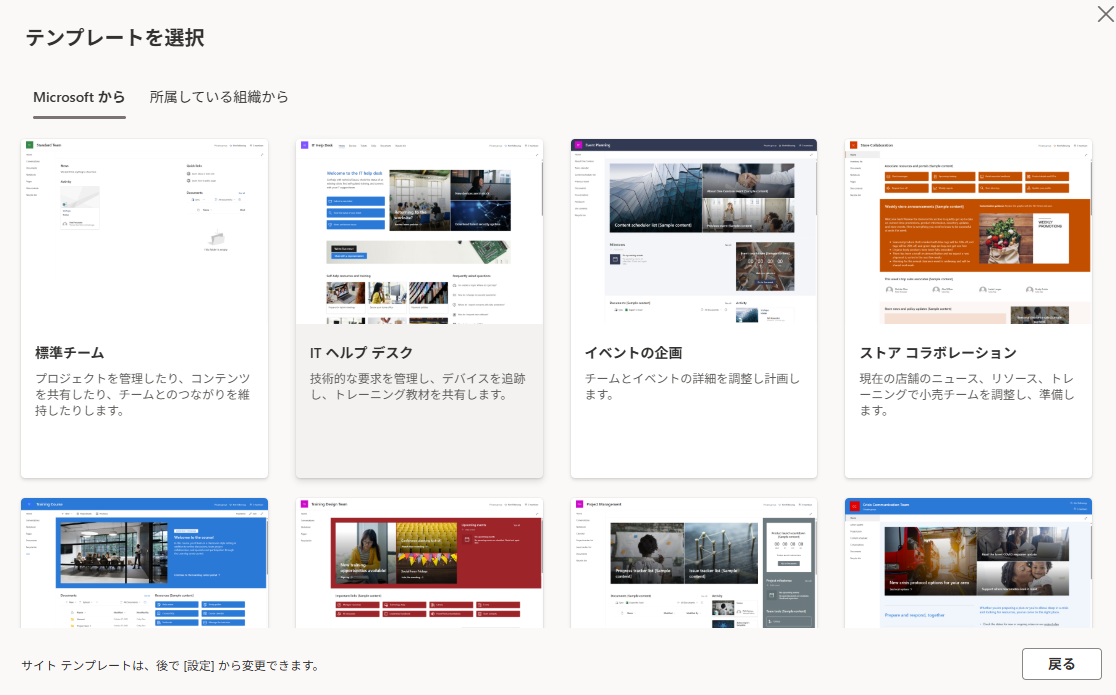Image resolution: width=1116 pixels, height=695 pixels.
Task: Click the 標準チーム description starting プロジェクトを管理
Action: click(143, 394)
